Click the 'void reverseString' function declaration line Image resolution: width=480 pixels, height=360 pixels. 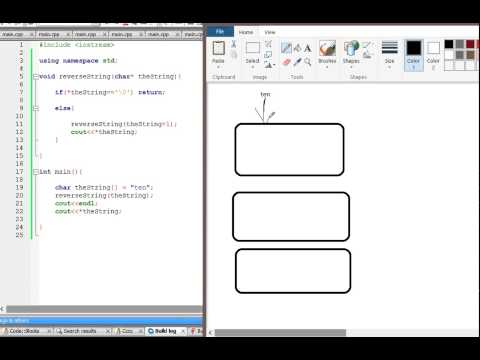tap(110, 77)
